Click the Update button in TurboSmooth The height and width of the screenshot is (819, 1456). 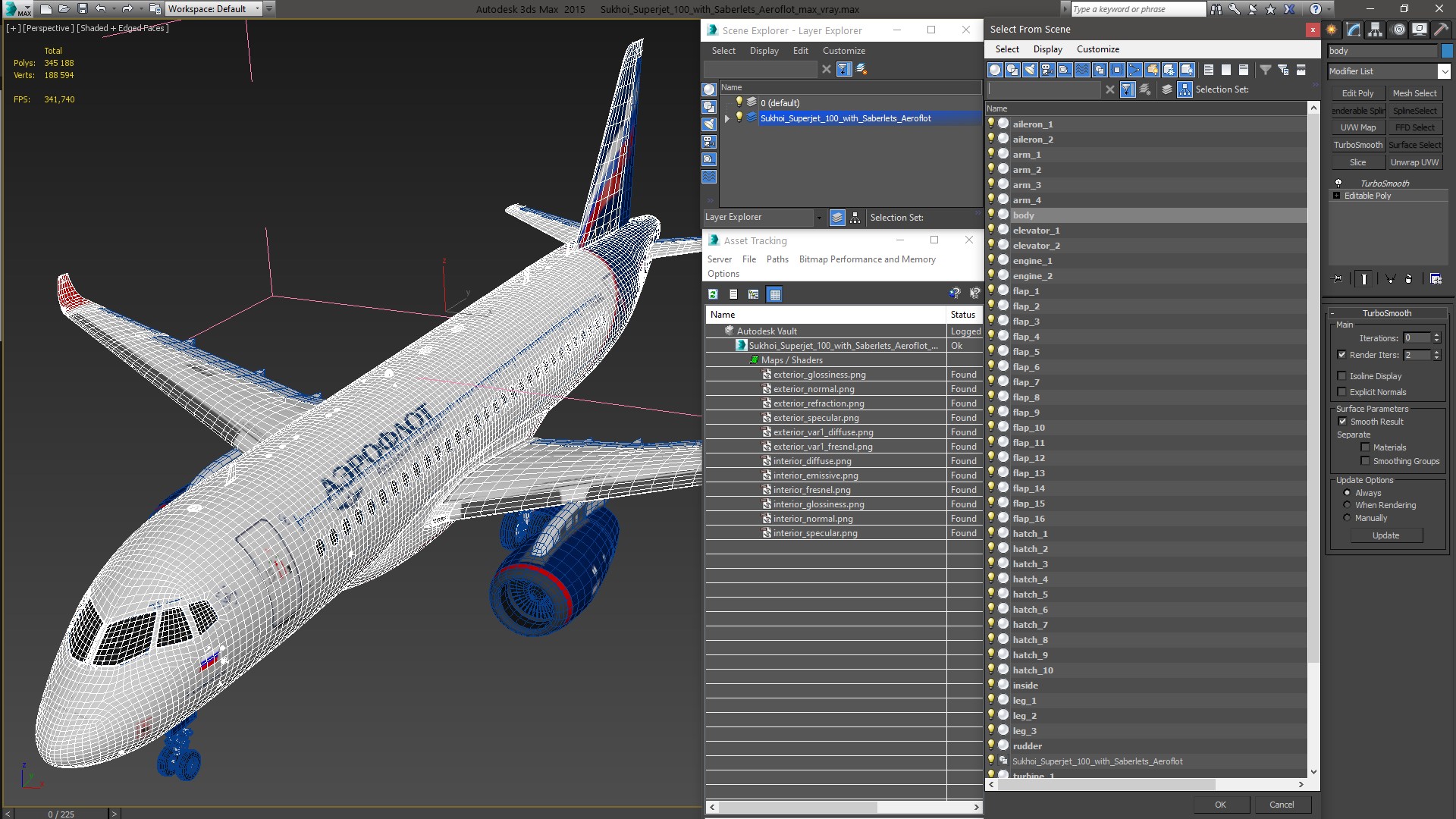tap(1385, 535)
